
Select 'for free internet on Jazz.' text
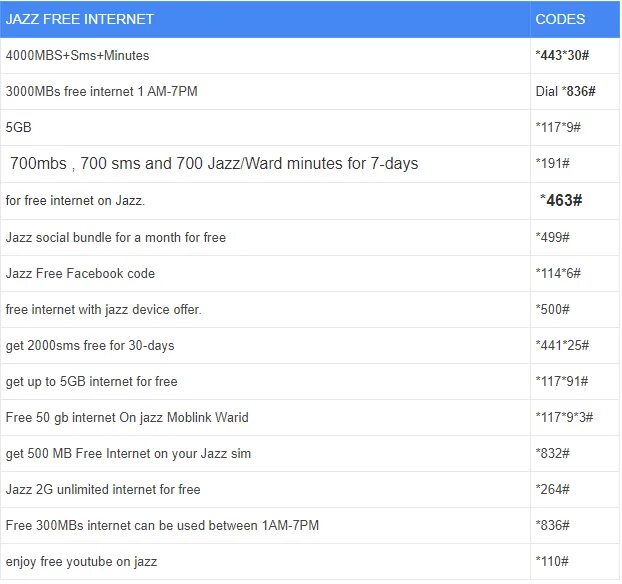pos(75,201)
